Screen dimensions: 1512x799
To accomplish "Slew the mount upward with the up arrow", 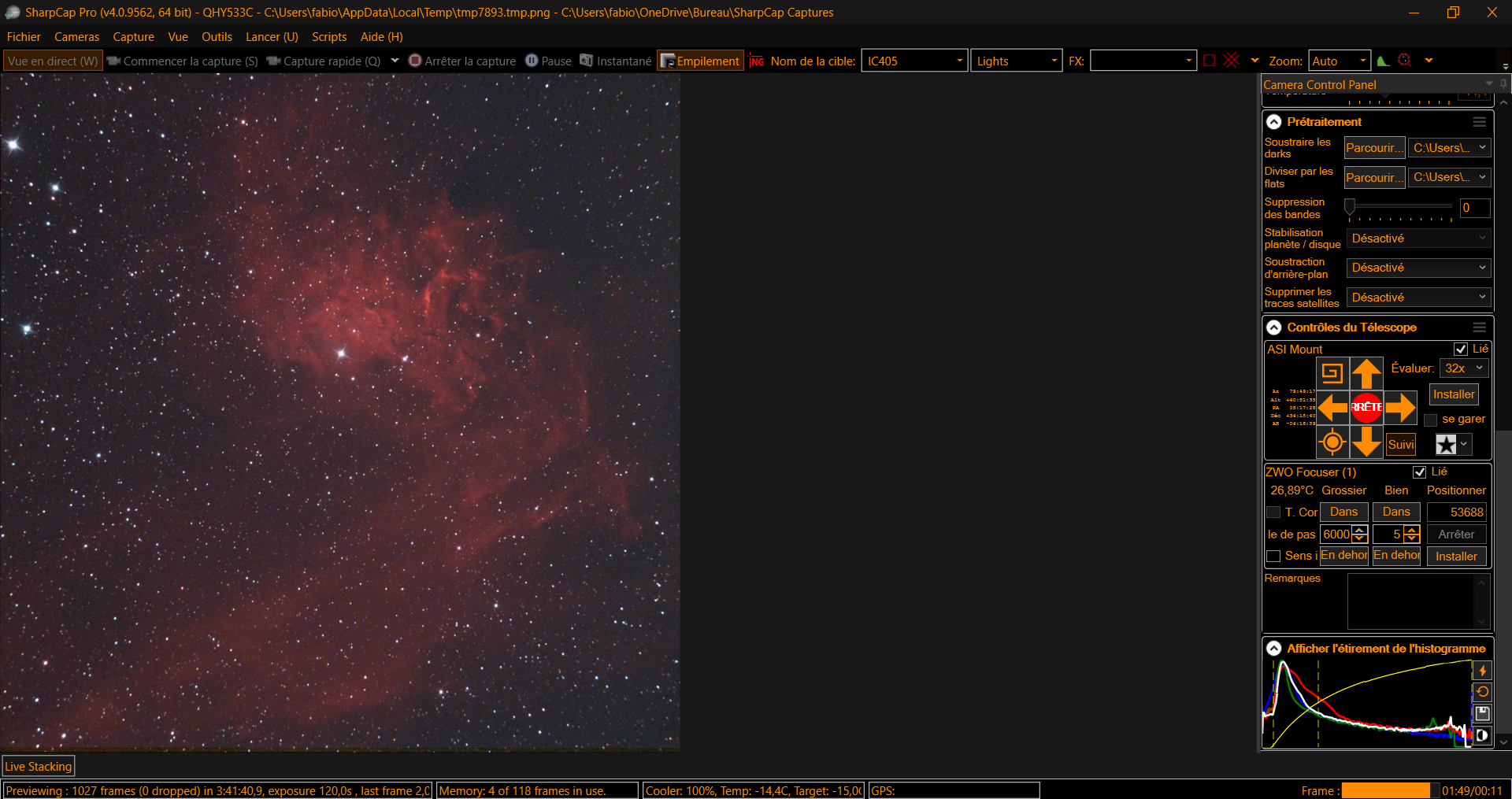I will (x=1366, y=372).
